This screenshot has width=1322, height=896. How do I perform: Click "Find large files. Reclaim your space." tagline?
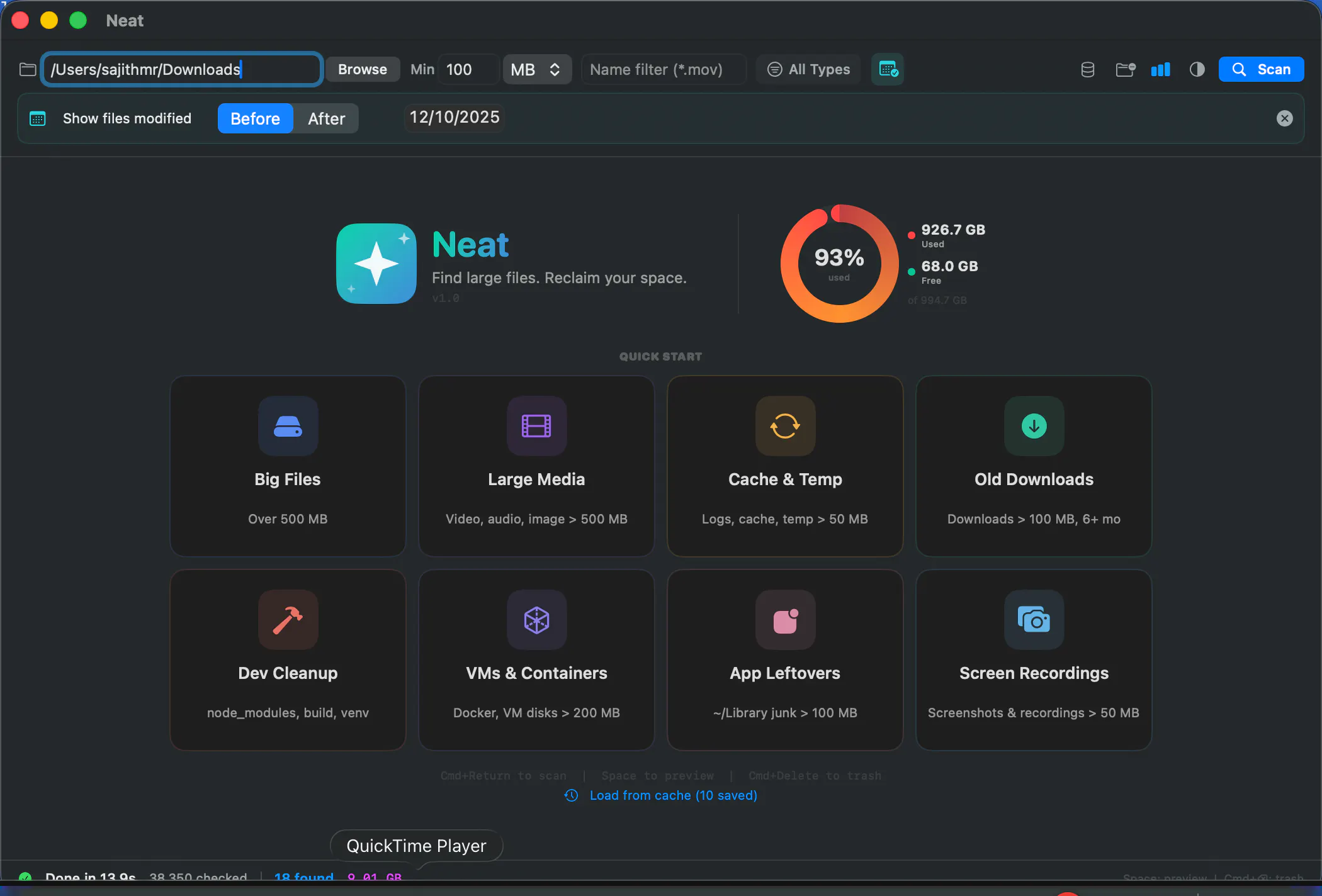click(x=559, y=278)
